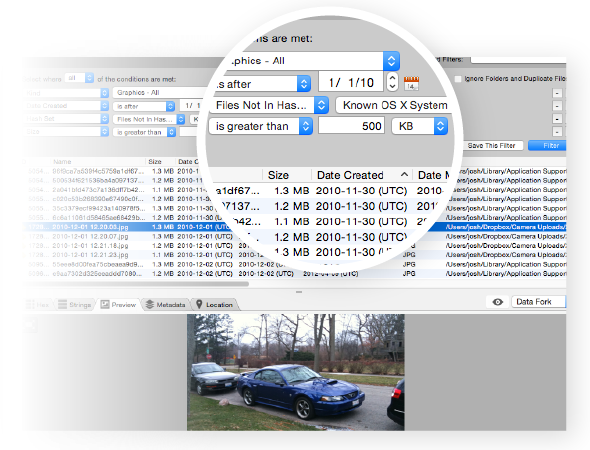590x450 pixels.
Task: Click the Preview tab's image icon
Action: [x=105, y=304]
